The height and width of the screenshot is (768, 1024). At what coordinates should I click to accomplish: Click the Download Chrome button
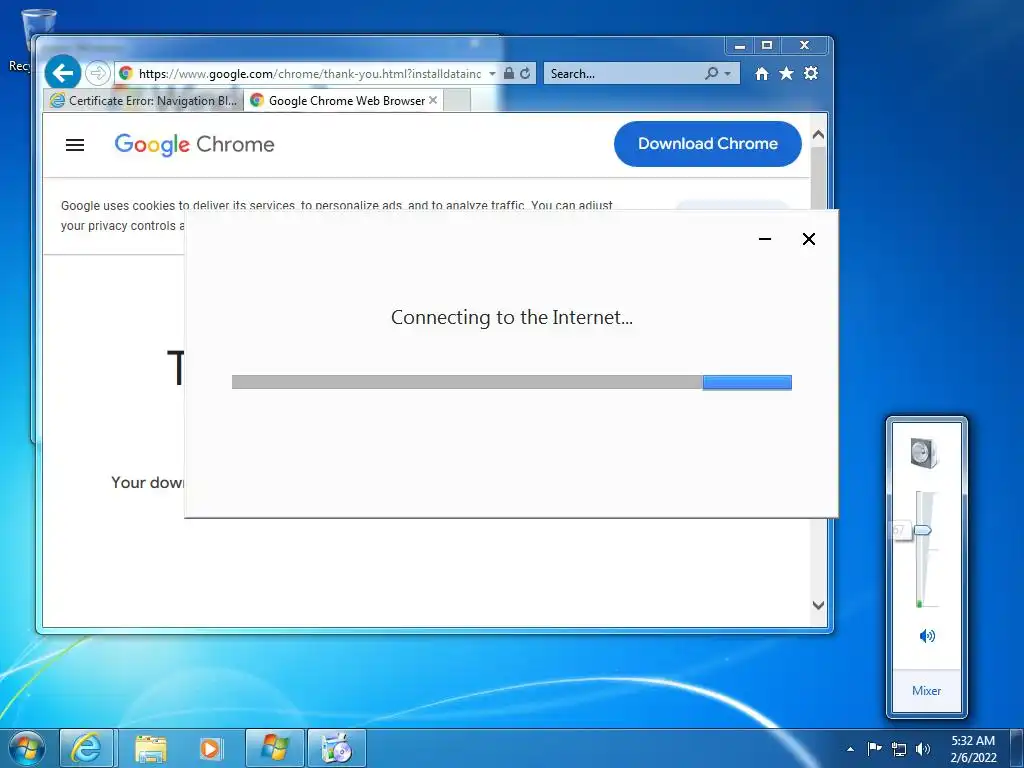(707, 144)
